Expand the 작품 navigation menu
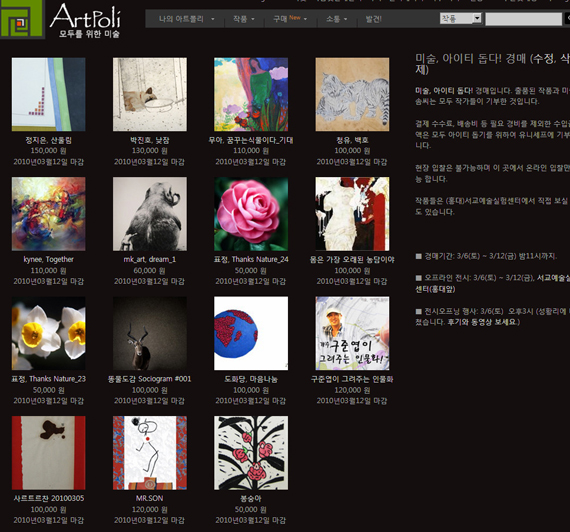 click(244, 19)
